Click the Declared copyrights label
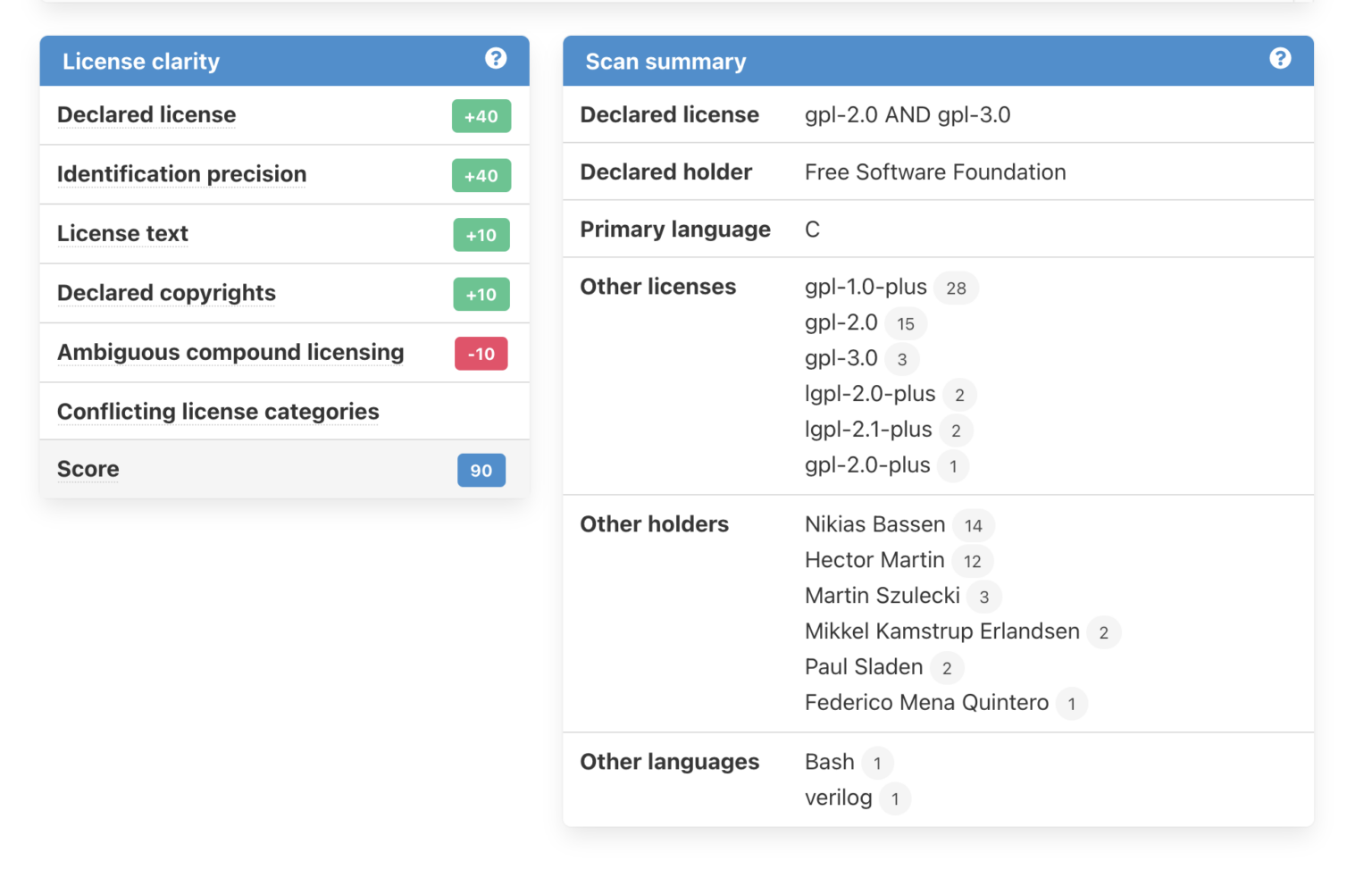 (x=166, y=293)
